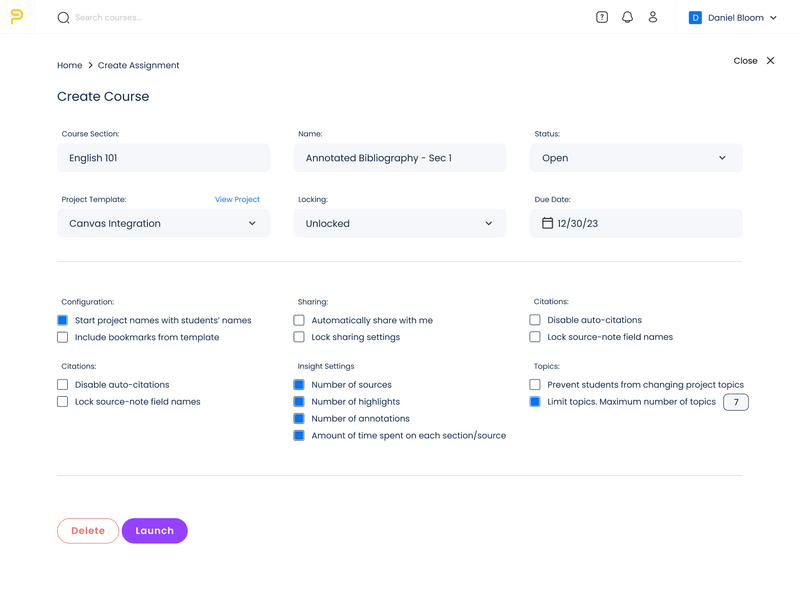This screenshot has height=608, width=800.
Task: Click the Delete button
Action: (x=86, y=531)
